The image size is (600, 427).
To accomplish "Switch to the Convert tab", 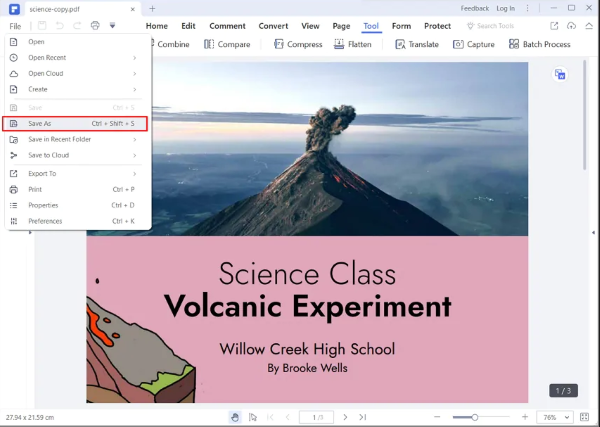I will coord(273,25).
